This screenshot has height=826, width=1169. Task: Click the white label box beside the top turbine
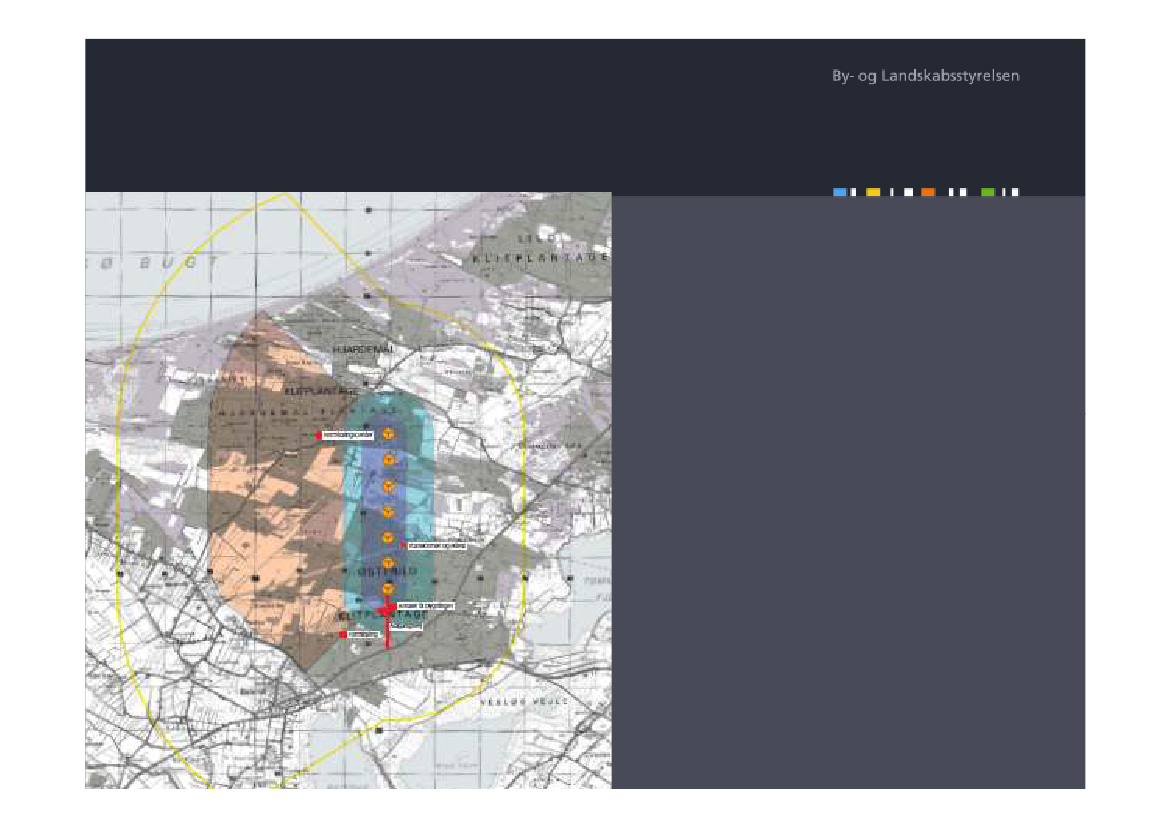pyautogui.click(x=347, y=435)
